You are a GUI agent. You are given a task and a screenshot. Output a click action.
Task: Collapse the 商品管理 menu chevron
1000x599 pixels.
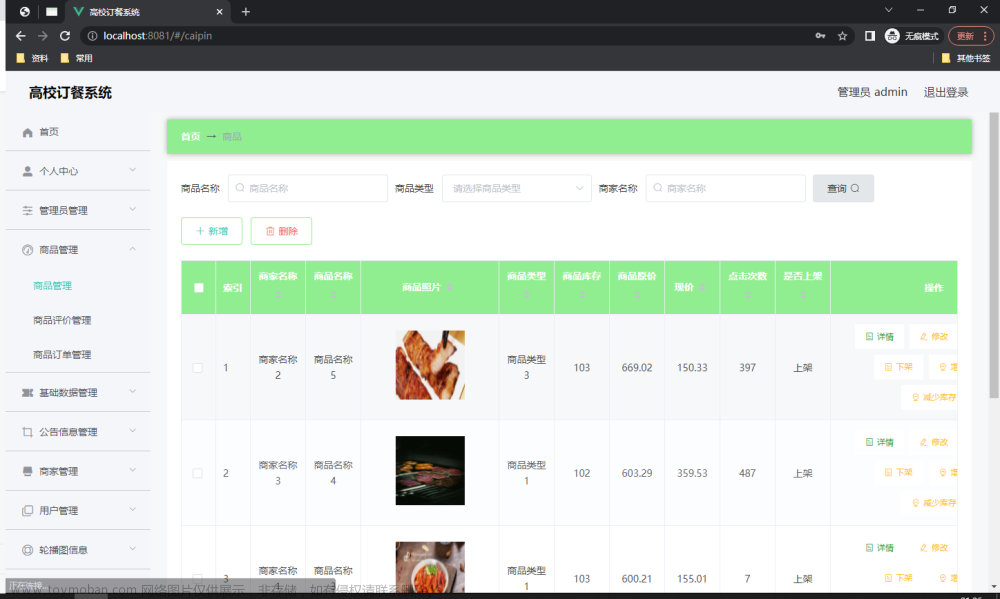pyautogui.click(x=133, y=249)
